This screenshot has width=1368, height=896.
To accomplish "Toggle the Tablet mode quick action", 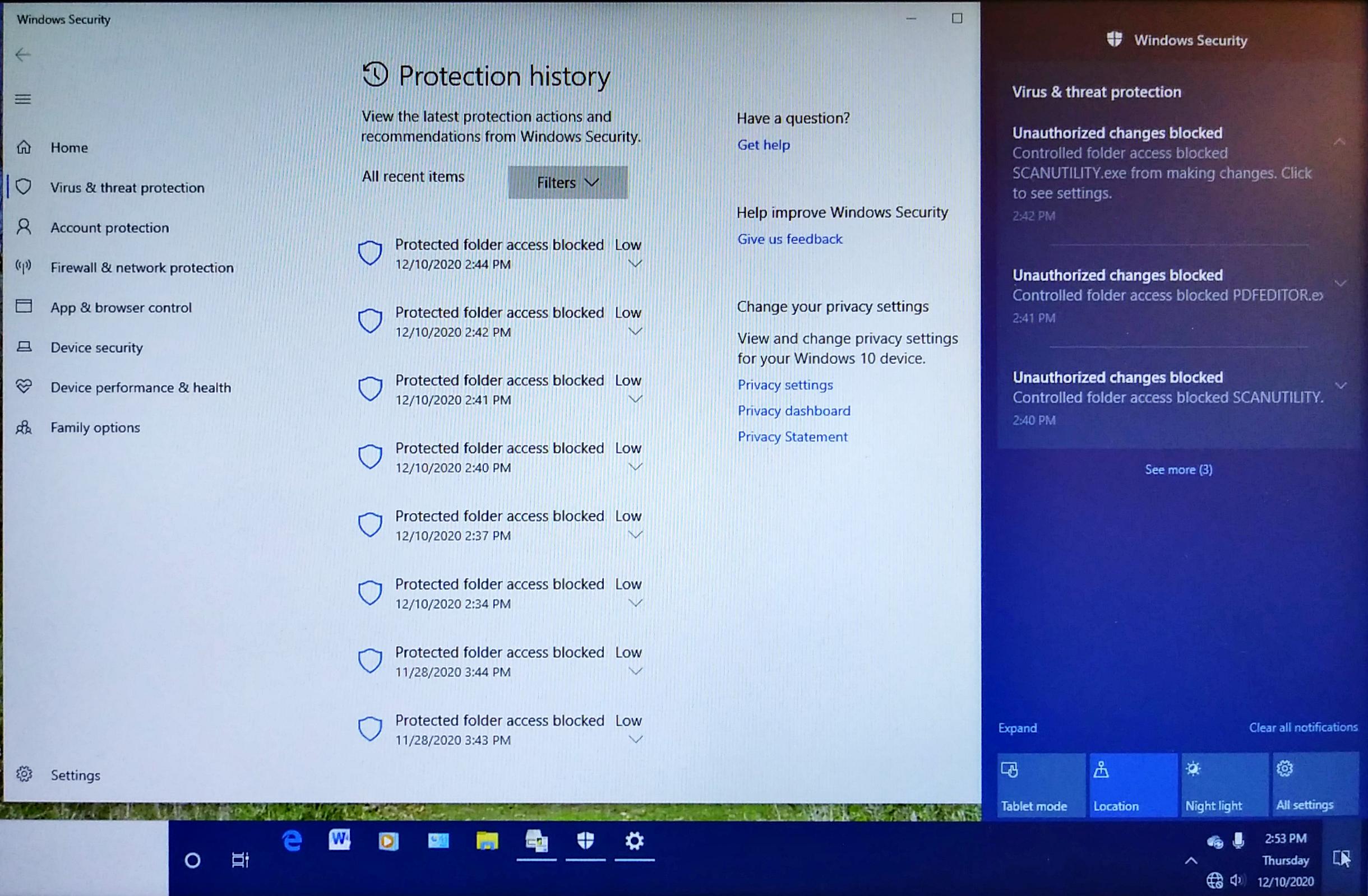I will point(1041,784).
